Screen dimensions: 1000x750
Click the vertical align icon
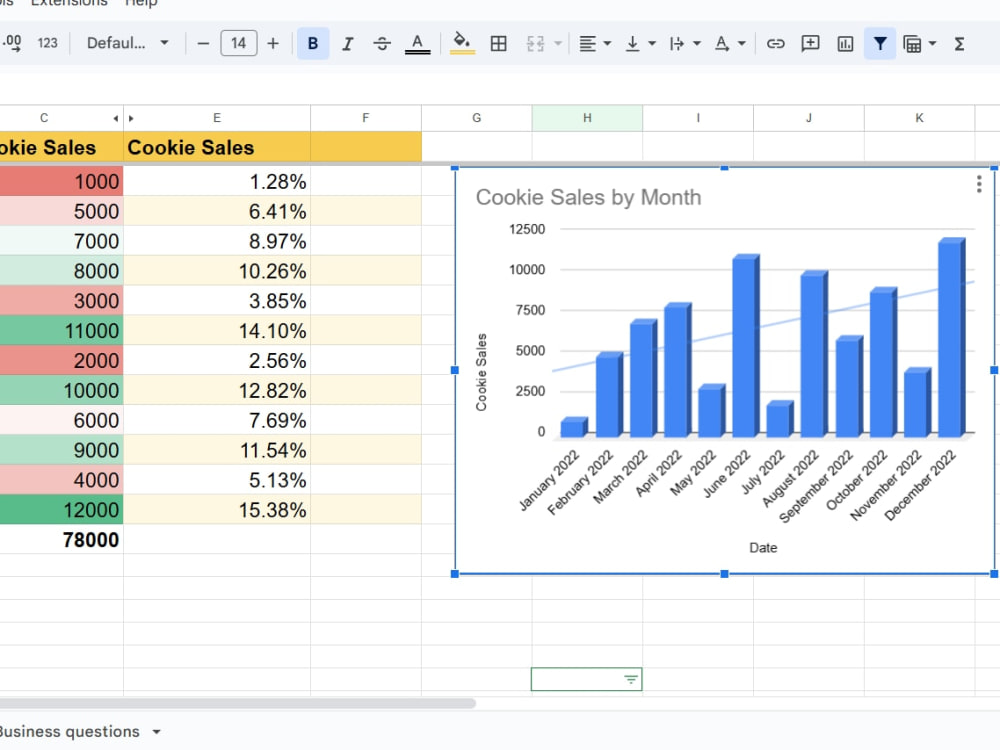pyautogui.click(x=633, y=43)
